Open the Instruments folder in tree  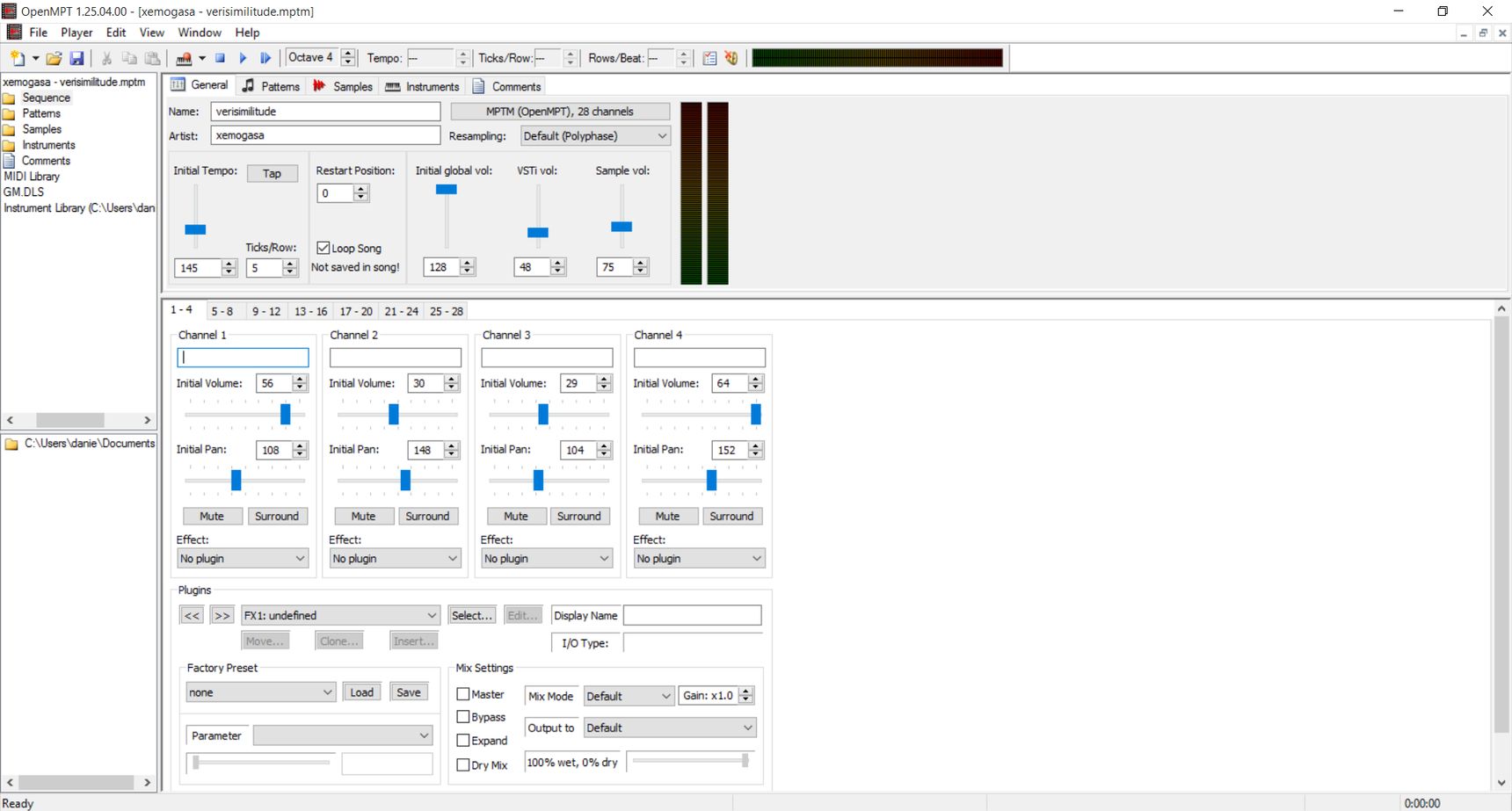48,145
